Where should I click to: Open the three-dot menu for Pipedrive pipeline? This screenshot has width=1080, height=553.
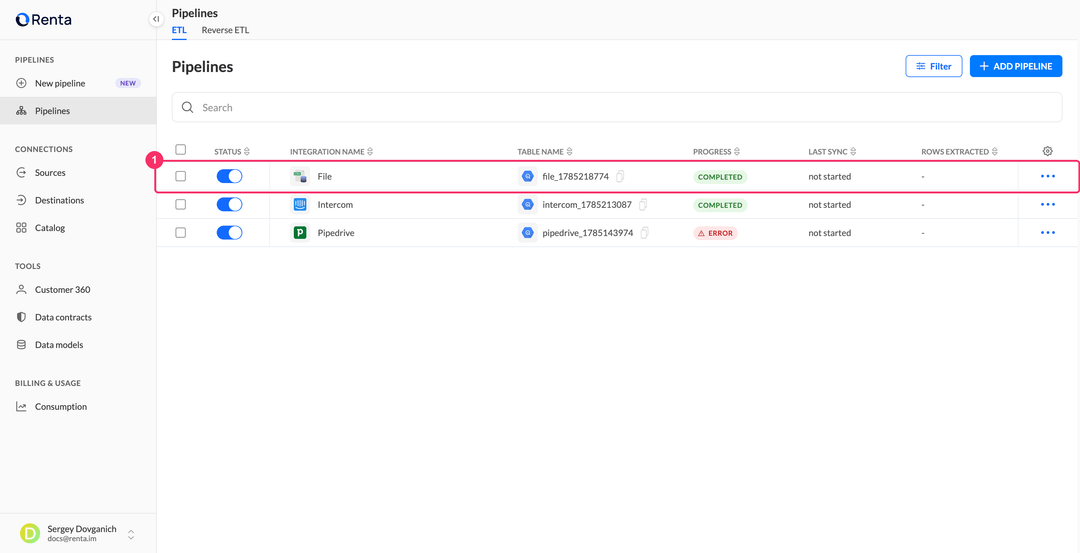point(1048,233)
